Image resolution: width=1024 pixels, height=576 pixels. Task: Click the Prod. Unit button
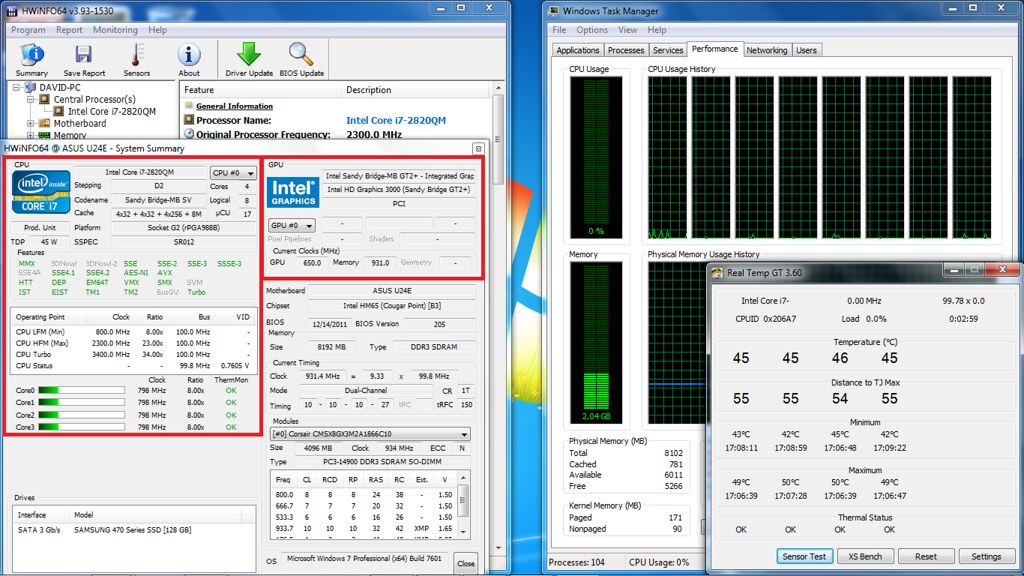click(x=40, y=228)
